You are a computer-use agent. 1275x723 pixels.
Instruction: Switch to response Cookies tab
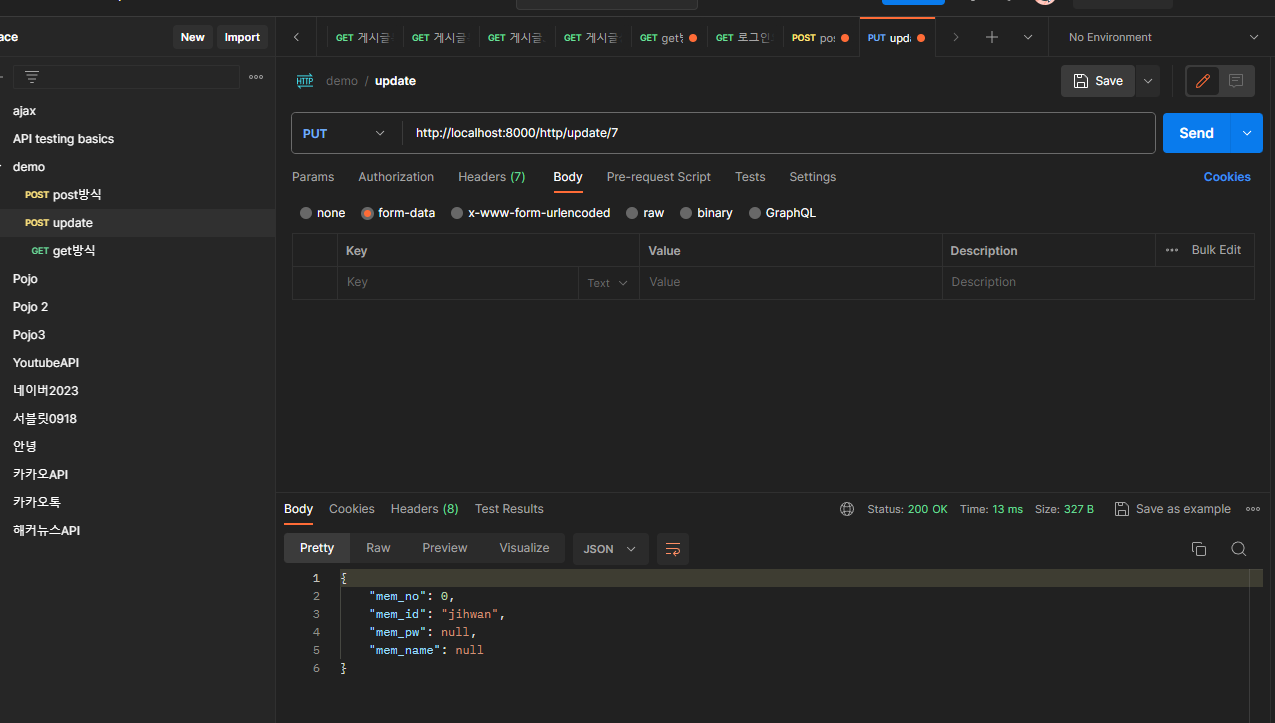pyautogui.click(x=352, y=509)
